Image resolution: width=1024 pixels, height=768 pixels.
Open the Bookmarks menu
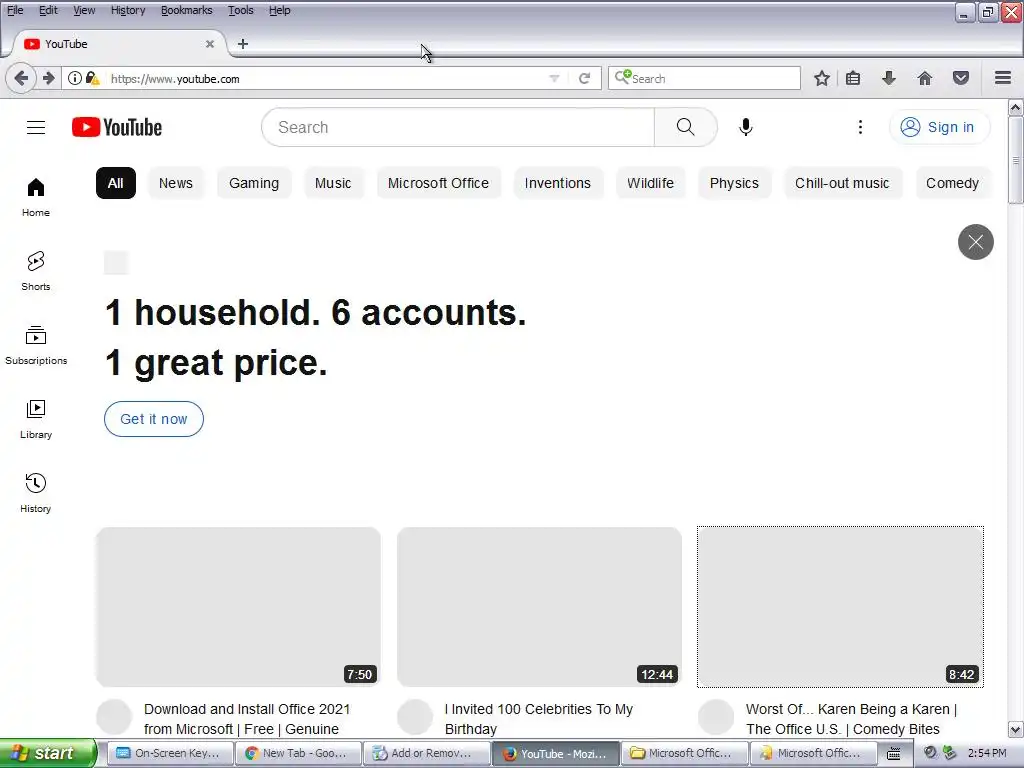[x=186, y=10]
